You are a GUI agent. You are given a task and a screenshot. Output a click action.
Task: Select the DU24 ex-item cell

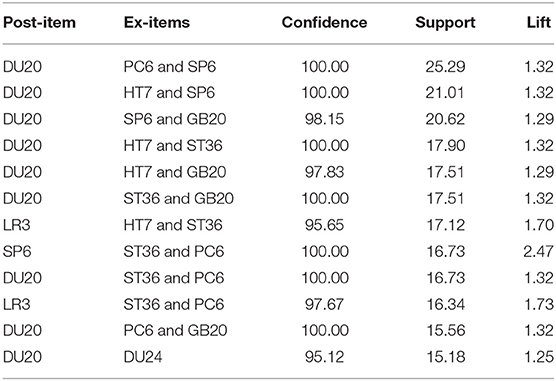click(143, 357)
